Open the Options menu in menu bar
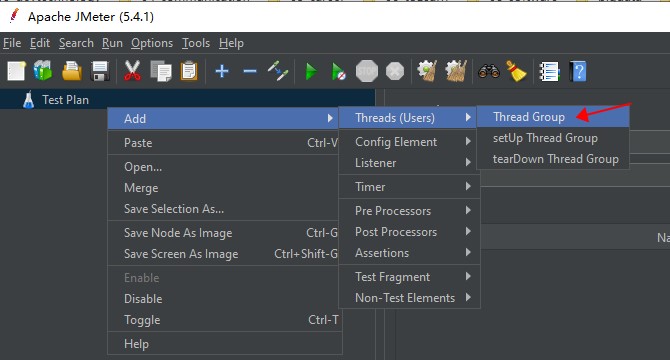This screenshot has width=670, height=360. pos(152,43)
